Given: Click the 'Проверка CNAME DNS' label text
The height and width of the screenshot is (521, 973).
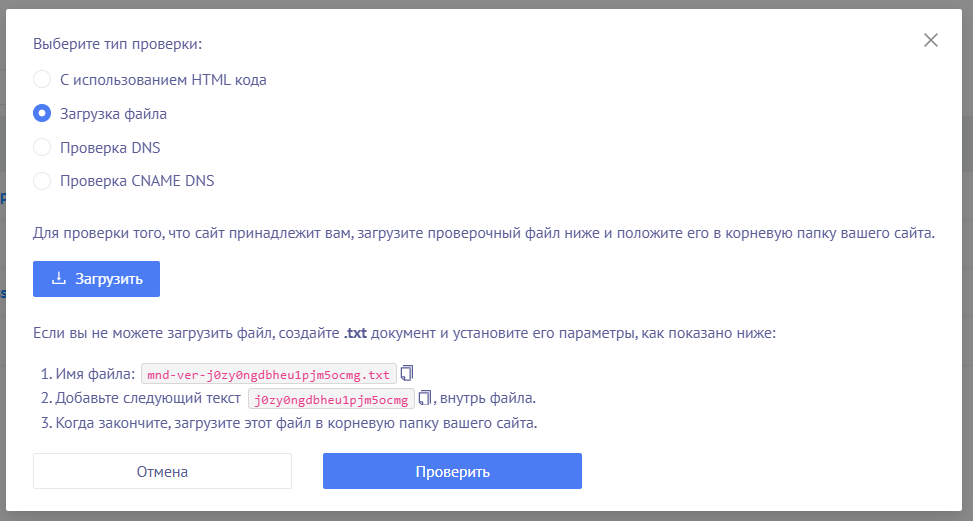Looking at the screenshot, I should 137,181.
